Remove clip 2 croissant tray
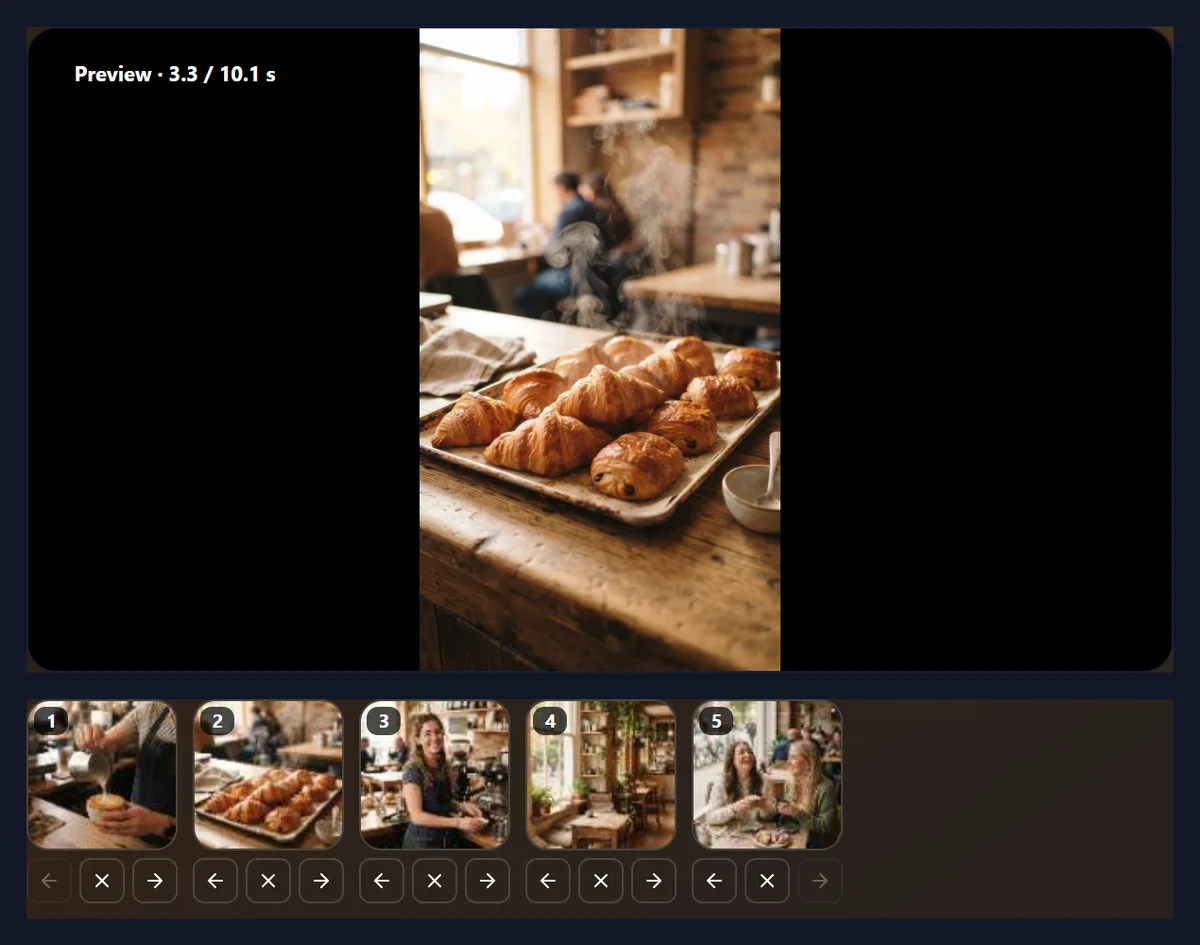The width and height of the screenshot is (1200, 945). point(268,881)
